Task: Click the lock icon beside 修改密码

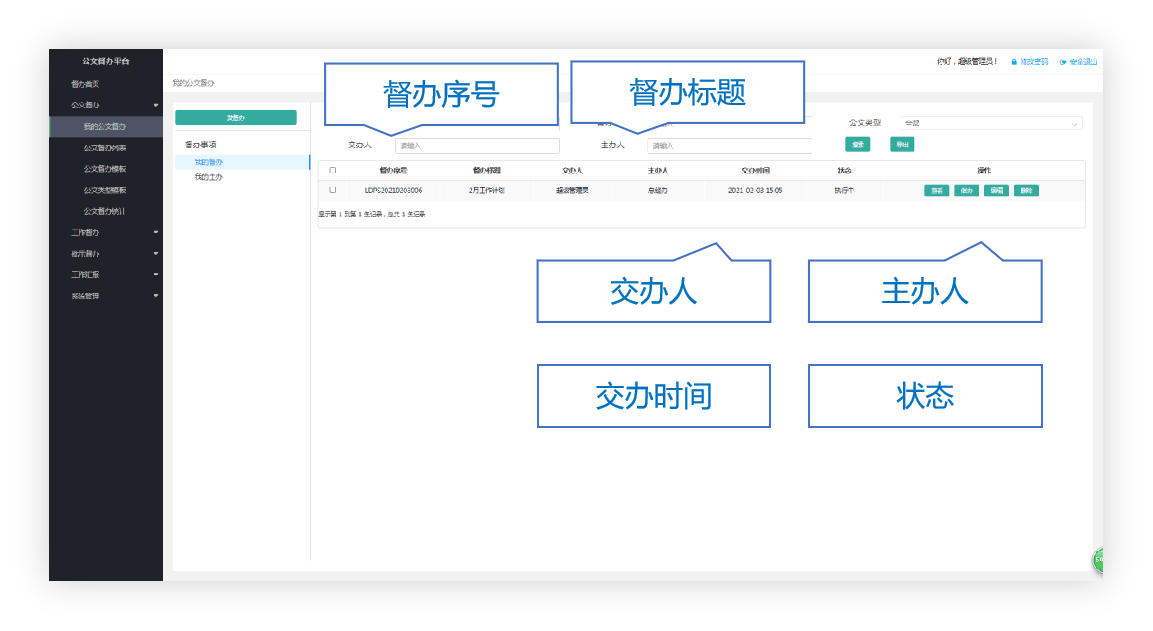Action: click(1014, 61)
